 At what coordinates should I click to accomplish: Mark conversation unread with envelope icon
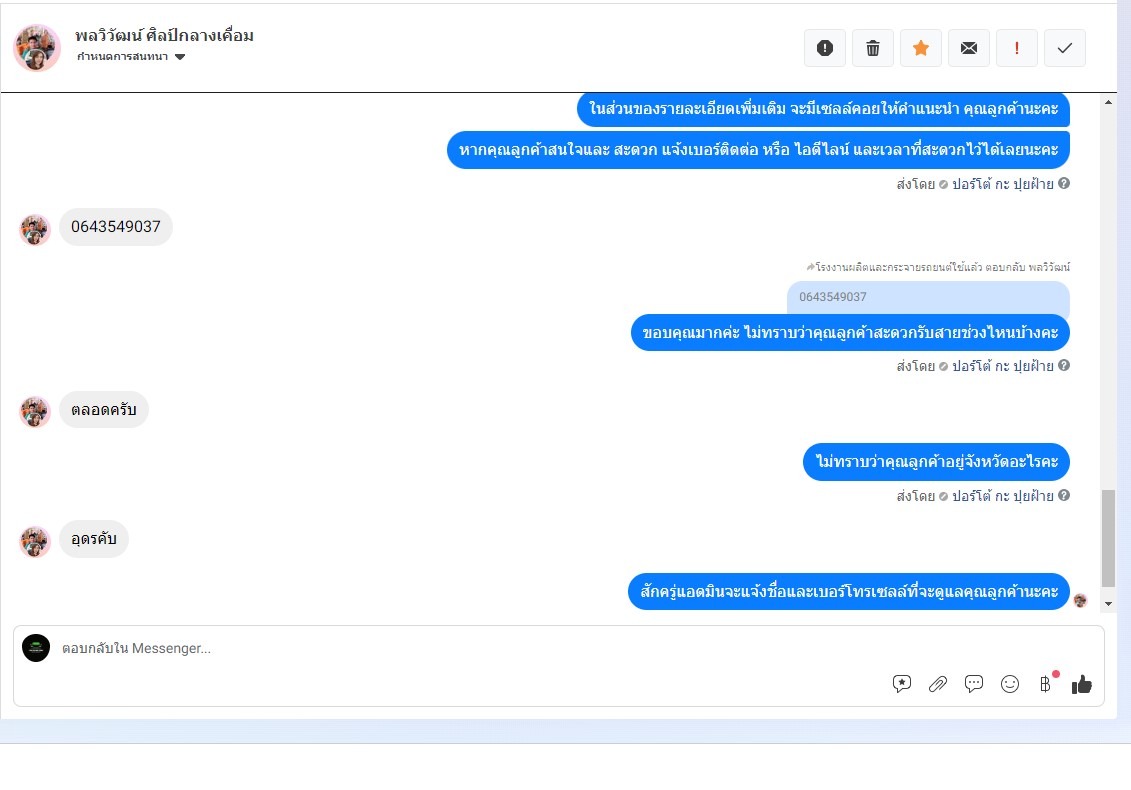pyautogui.click(x=969, y=48)
